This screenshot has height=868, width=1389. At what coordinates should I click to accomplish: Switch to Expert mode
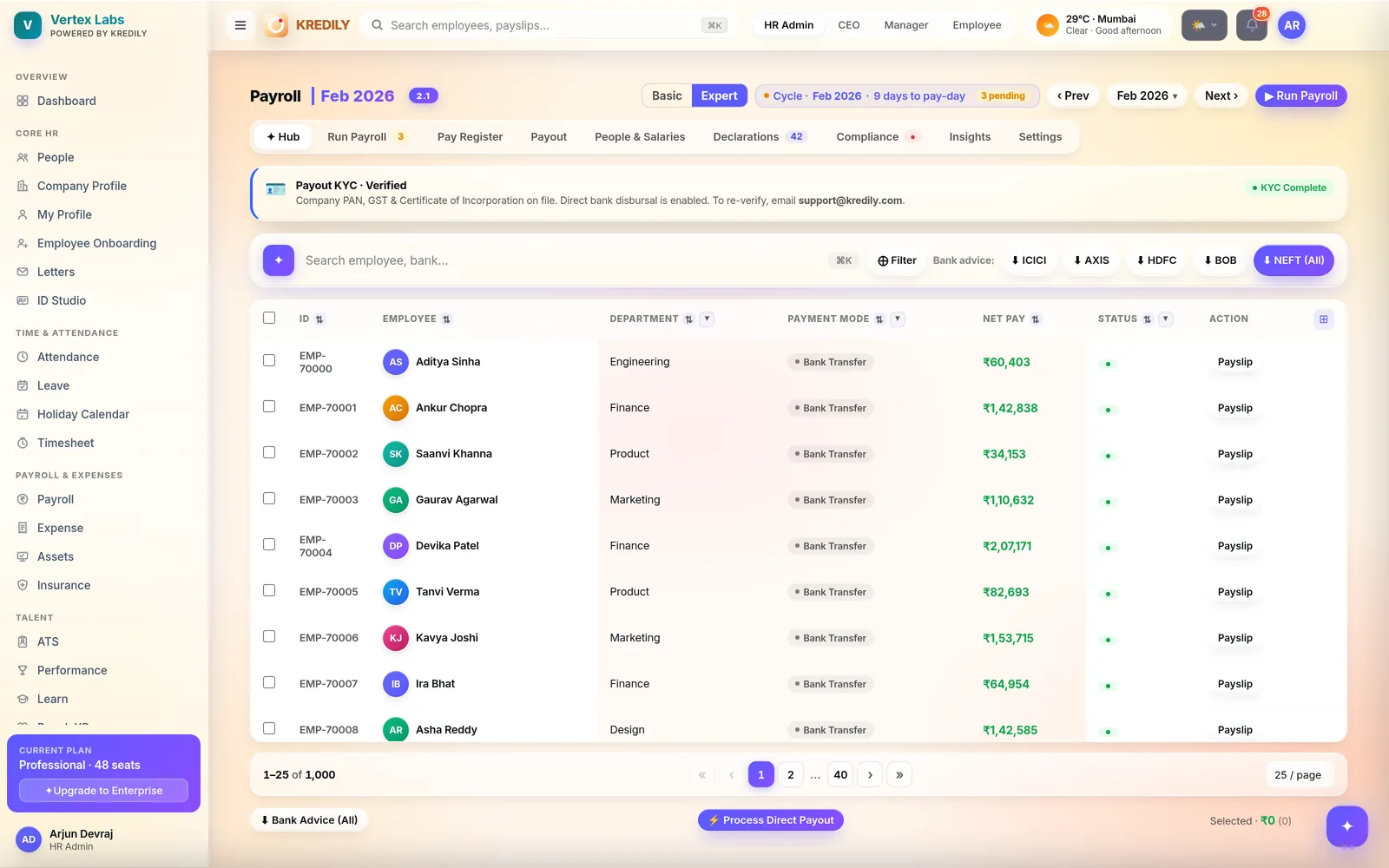click(x=719, y=95)
